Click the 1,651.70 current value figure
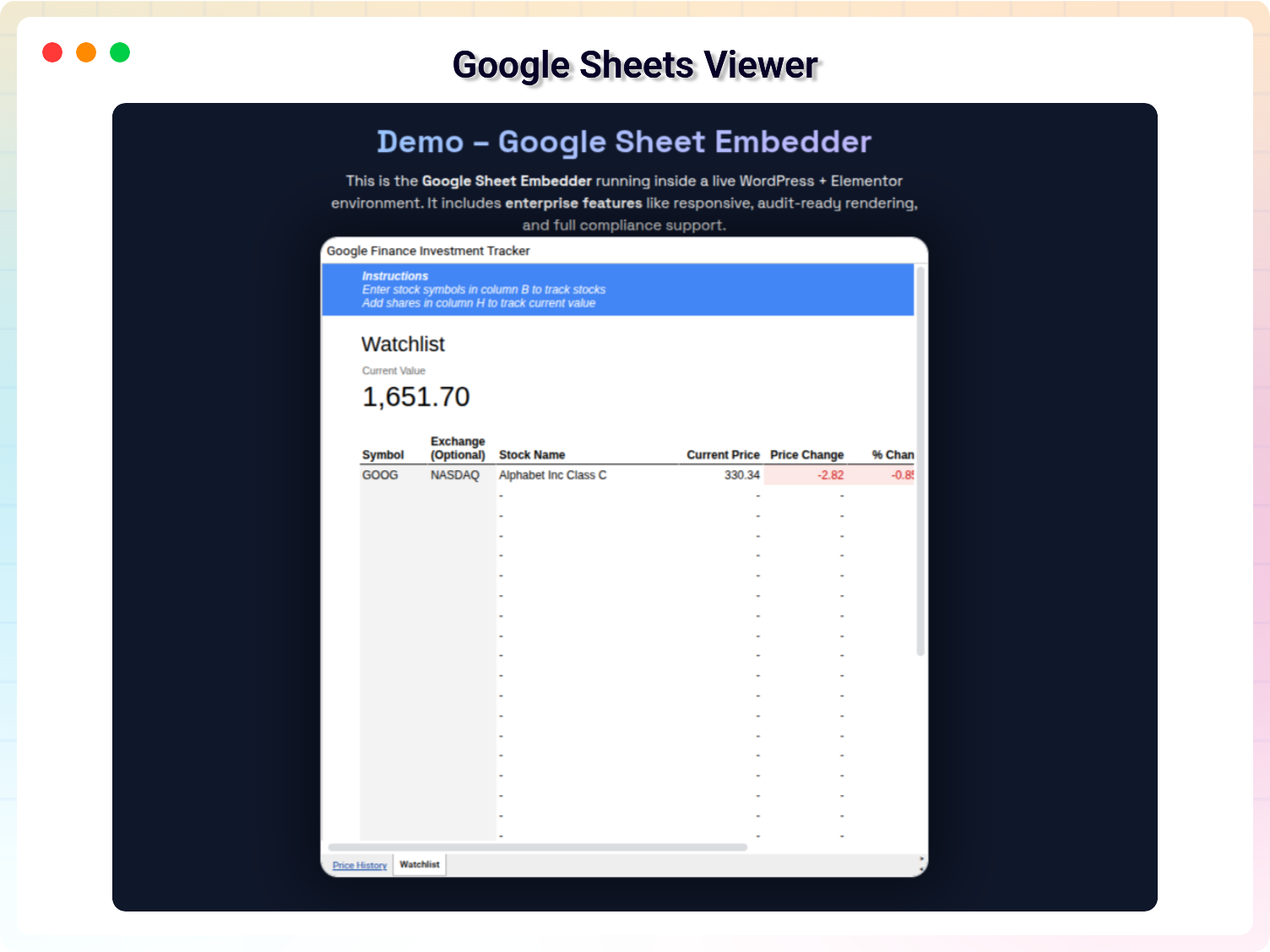Viewport: 1270px width, 952px height. [416, 397]
